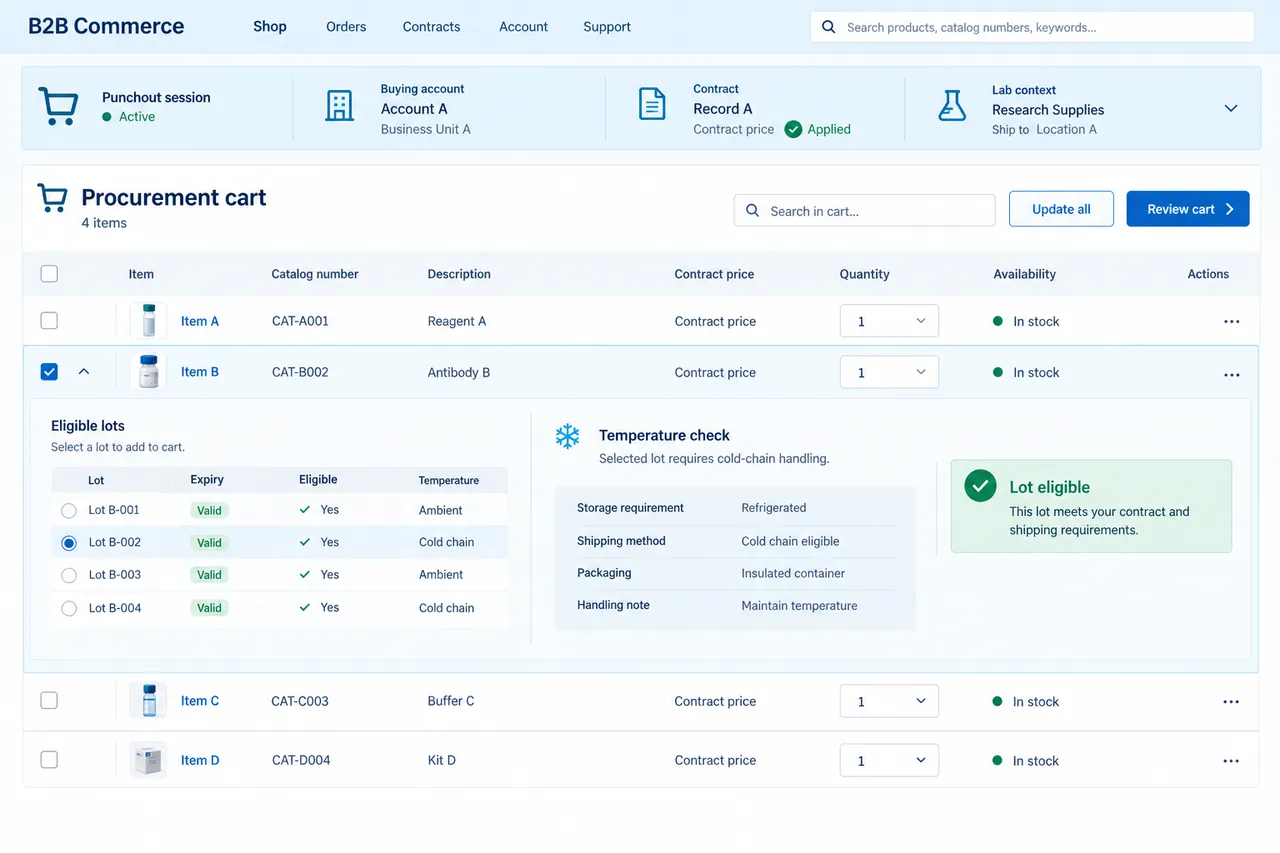
Task: Check the Item A row checkbox
Action: tap(49, 321)
